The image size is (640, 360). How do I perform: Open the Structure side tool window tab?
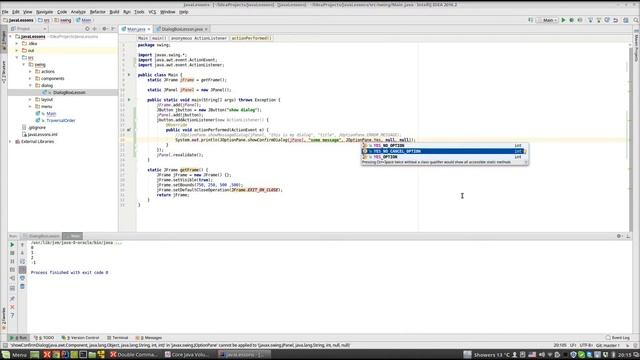pyautogui.click(x=4, y=72)
